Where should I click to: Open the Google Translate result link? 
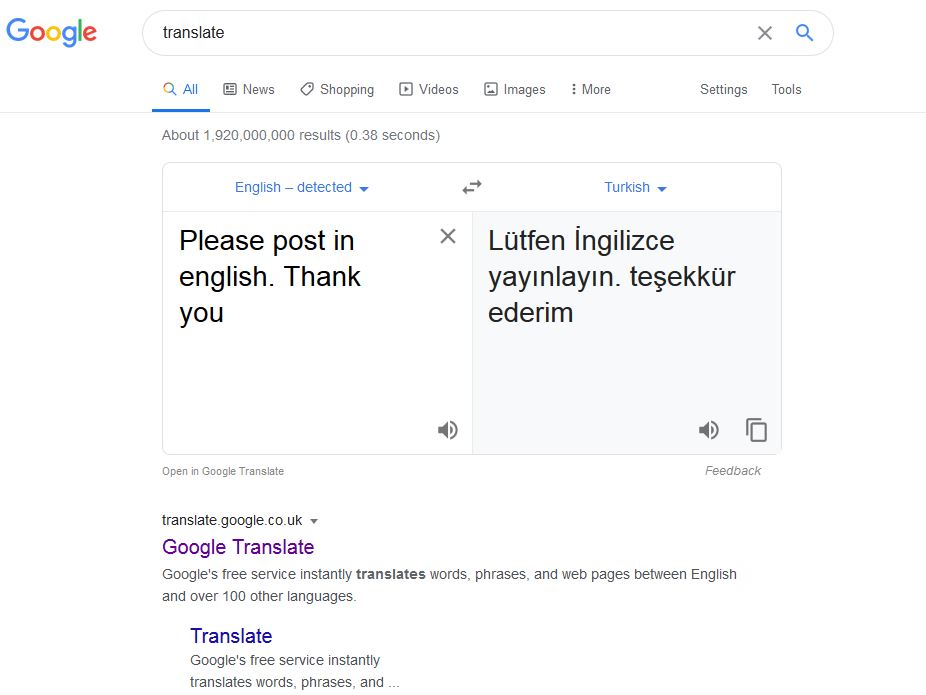(x=238, y=547)
